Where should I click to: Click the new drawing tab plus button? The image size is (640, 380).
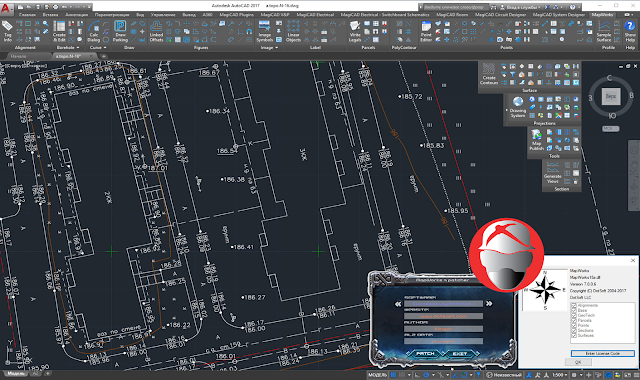pos(104,56)
